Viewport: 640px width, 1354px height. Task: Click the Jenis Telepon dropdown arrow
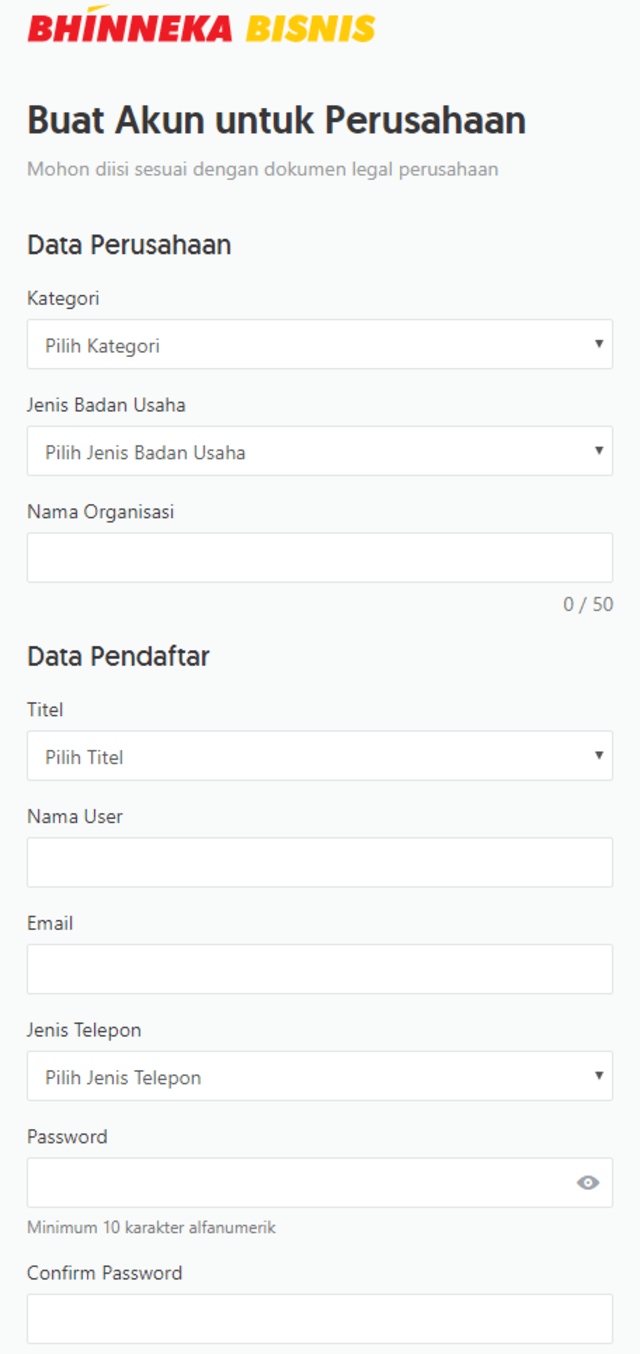click(x=598, y=1077)
